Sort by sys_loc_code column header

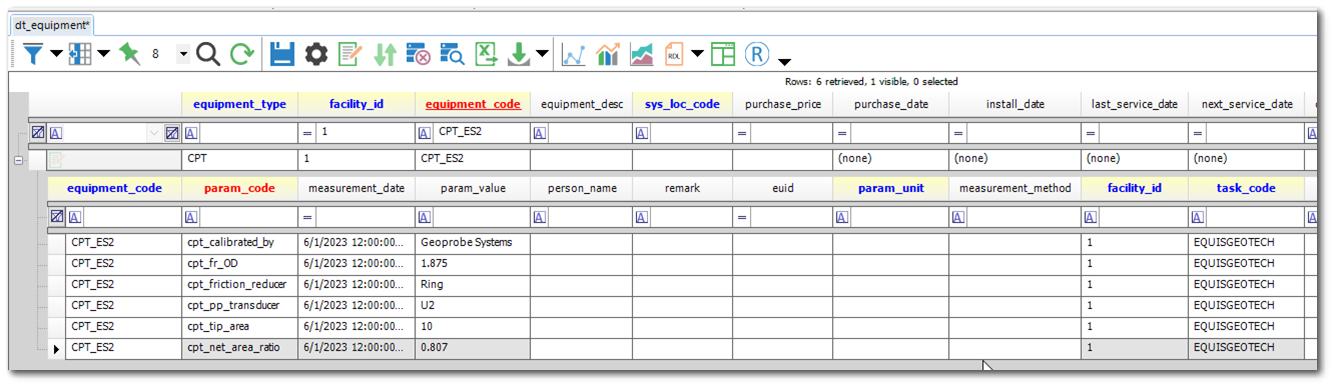[682, 104]
